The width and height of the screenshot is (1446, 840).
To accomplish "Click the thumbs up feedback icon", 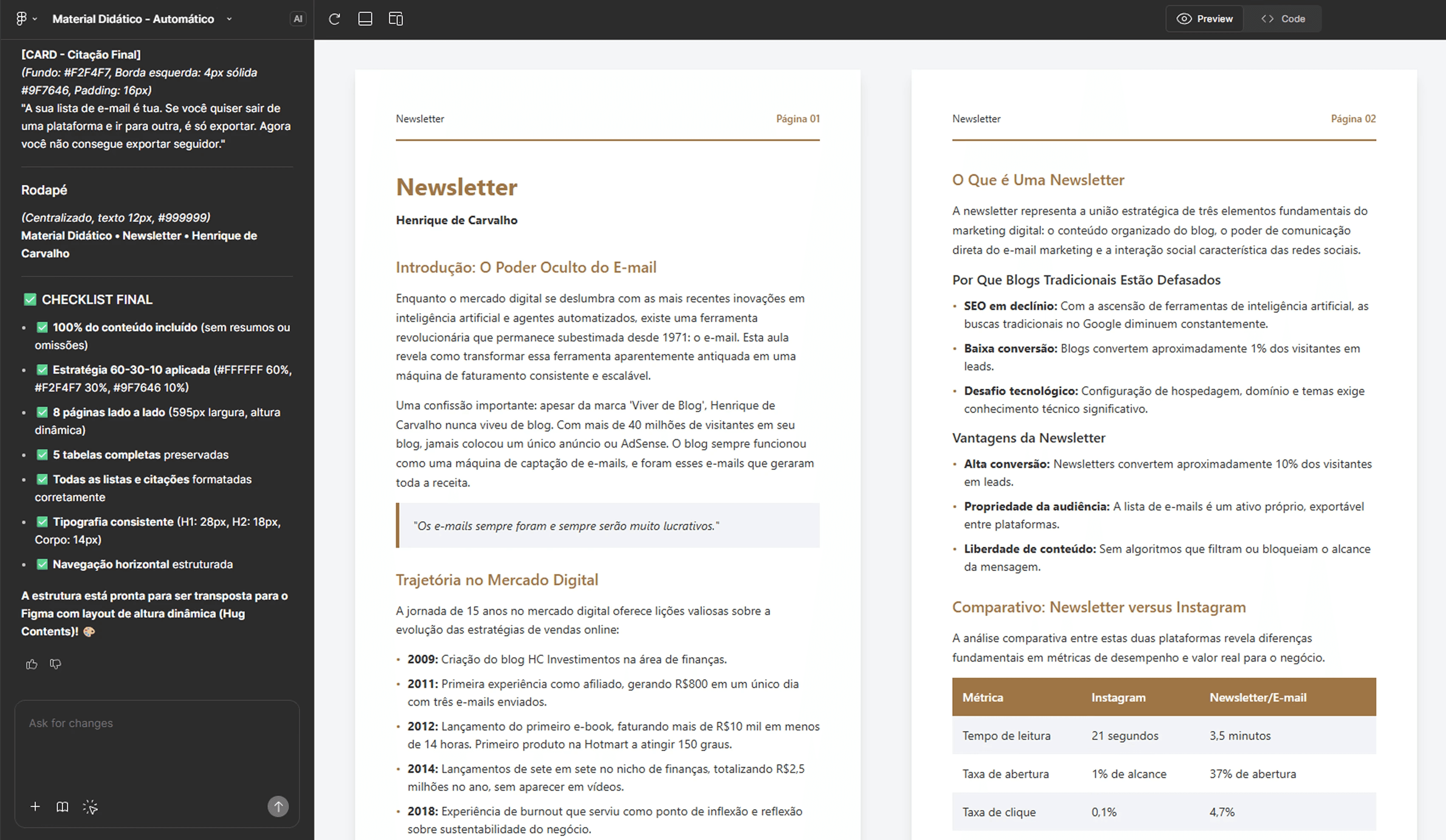I will (x=31, y=664).
